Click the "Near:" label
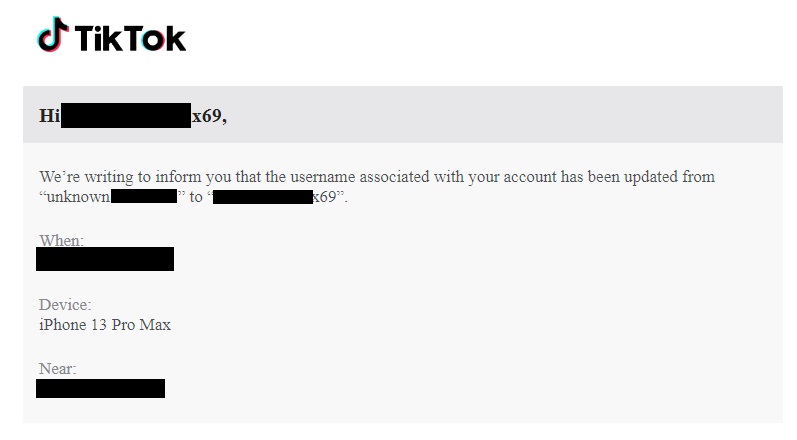 (x=58, y=369)
